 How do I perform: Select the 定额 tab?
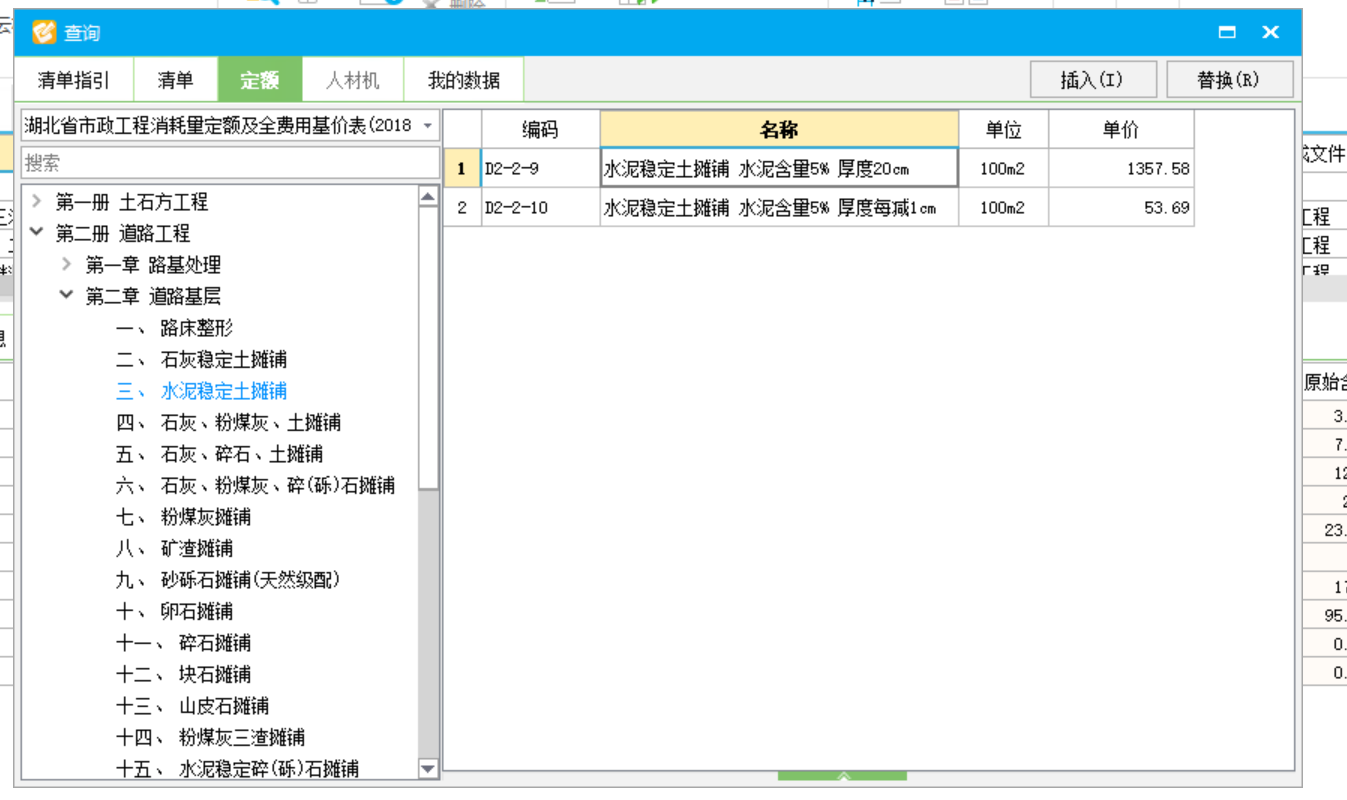coord(260,80)
